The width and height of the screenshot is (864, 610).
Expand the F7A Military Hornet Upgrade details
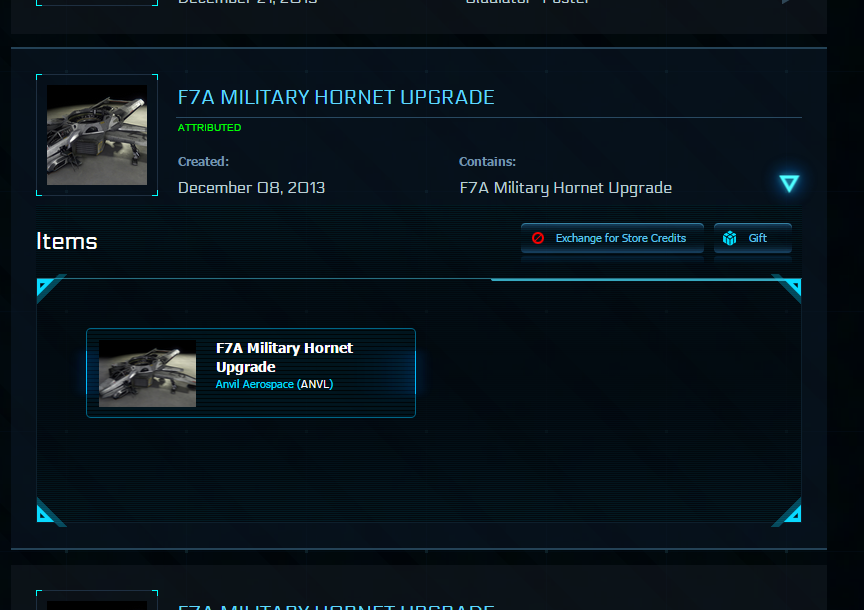click(x=789, y=183)
